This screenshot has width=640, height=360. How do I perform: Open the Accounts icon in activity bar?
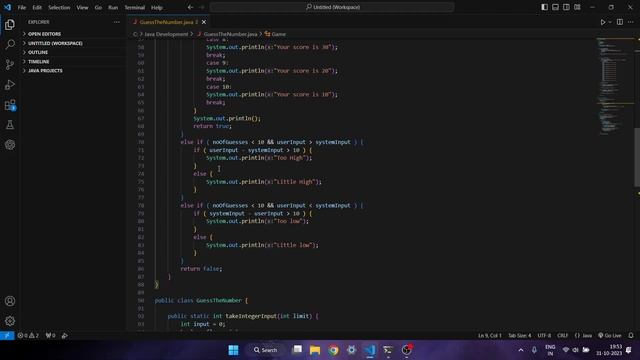(x=10, y=301)
